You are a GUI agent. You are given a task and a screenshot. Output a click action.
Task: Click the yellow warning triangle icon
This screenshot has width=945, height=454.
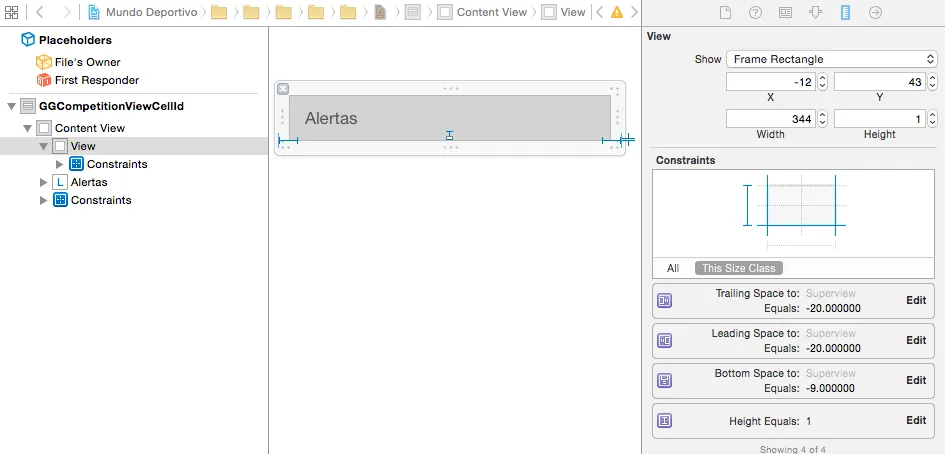click(x=617, y=12)
